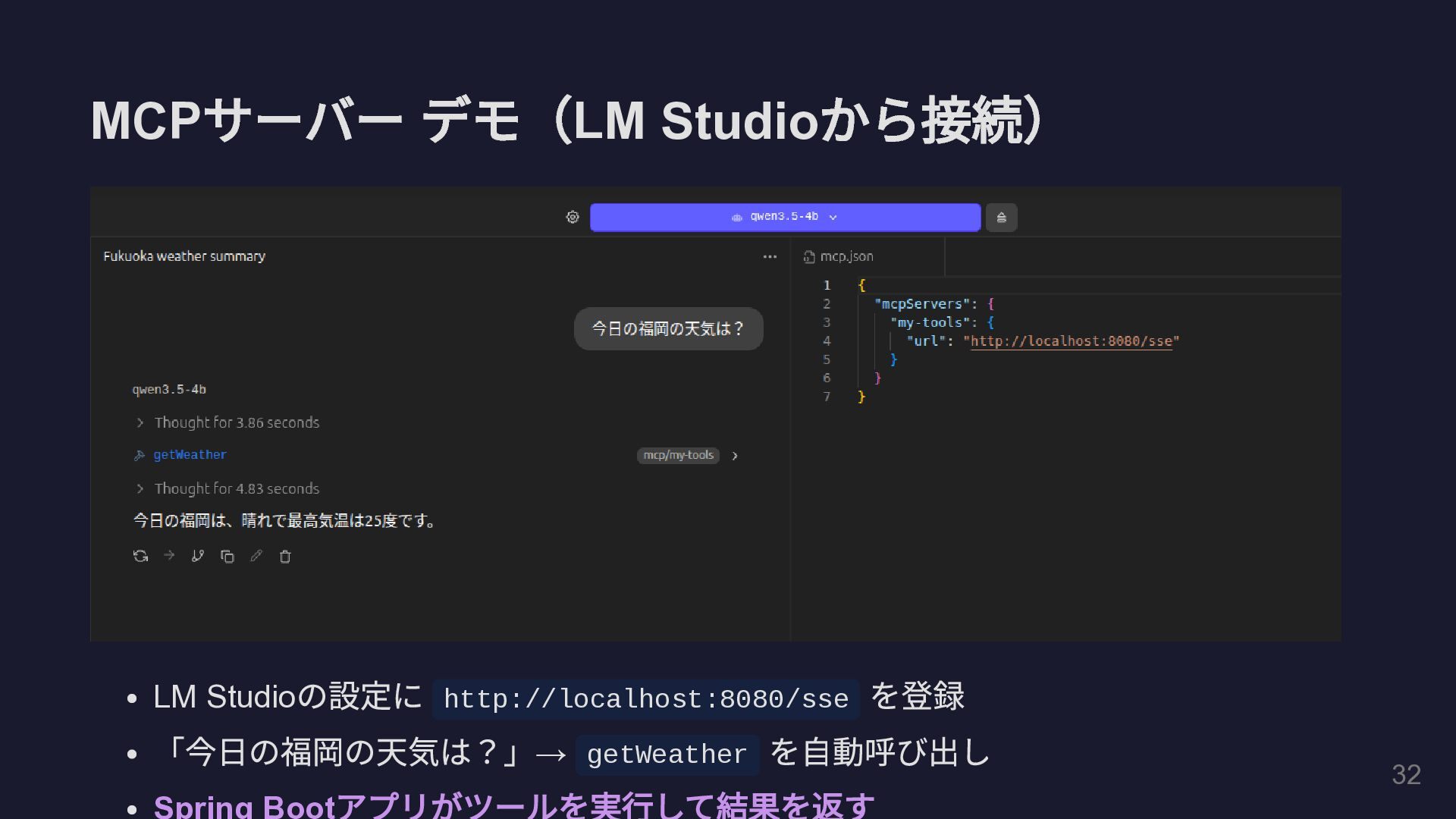Open the chat three-dots options menu
1456x819 pixels.
click(x=770, y=256)
